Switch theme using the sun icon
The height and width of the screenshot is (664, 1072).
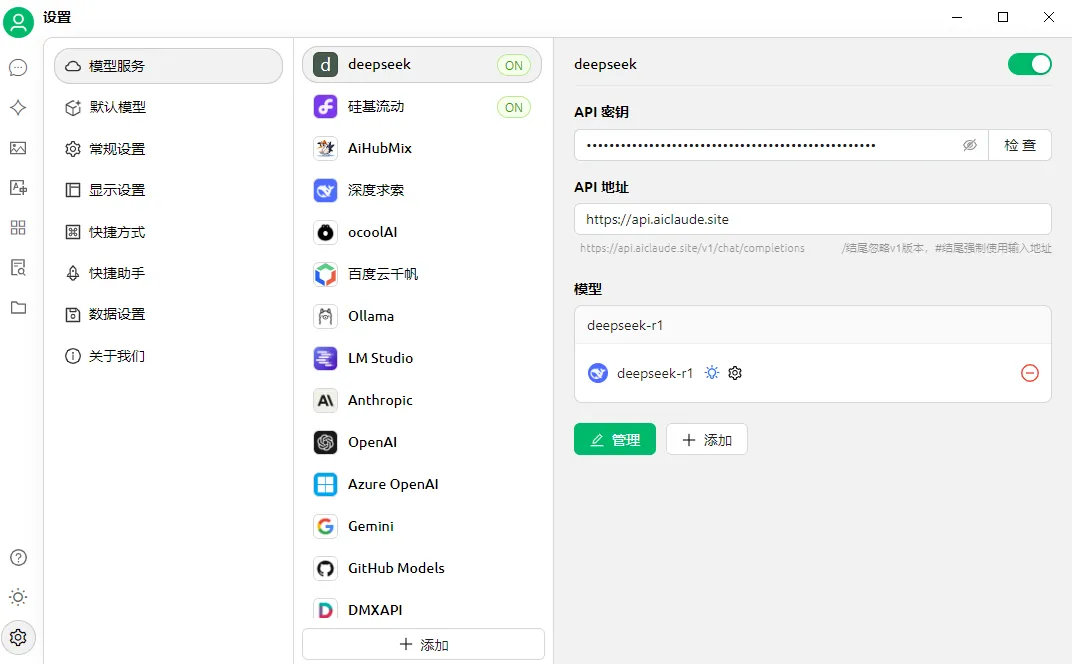(x=18, y=597)
